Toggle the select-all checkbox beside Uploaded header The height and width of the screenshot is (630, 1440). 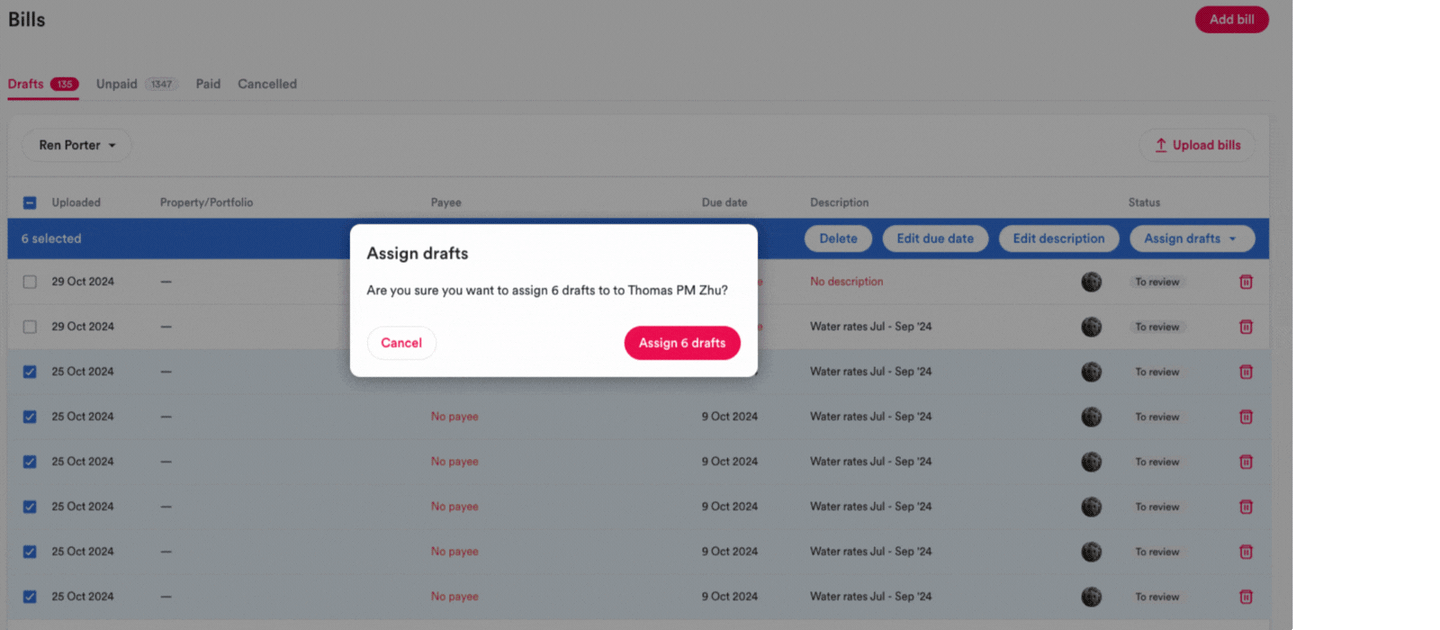[x=30, y=203]
